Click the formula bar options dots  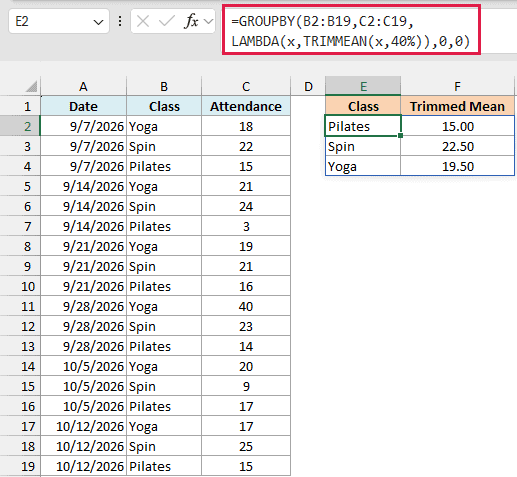coord(120,22)
